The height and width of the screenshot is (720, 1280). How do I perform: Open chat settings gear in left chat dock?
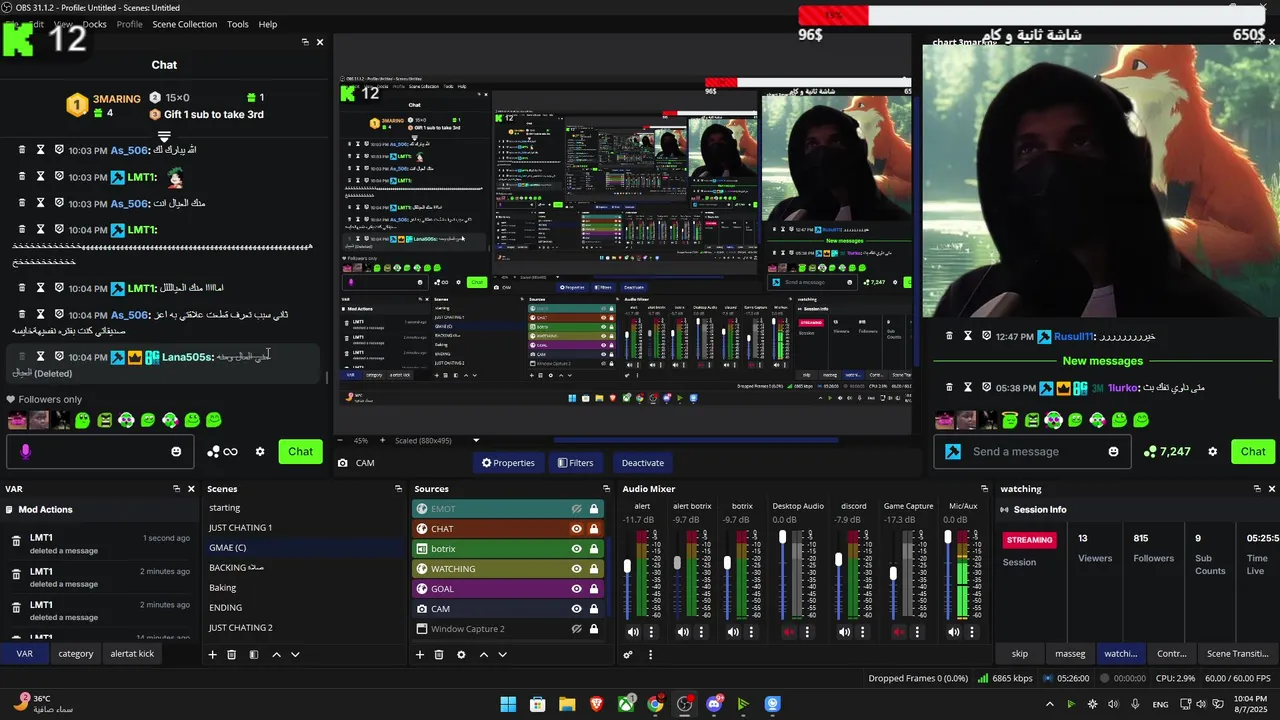260,452
